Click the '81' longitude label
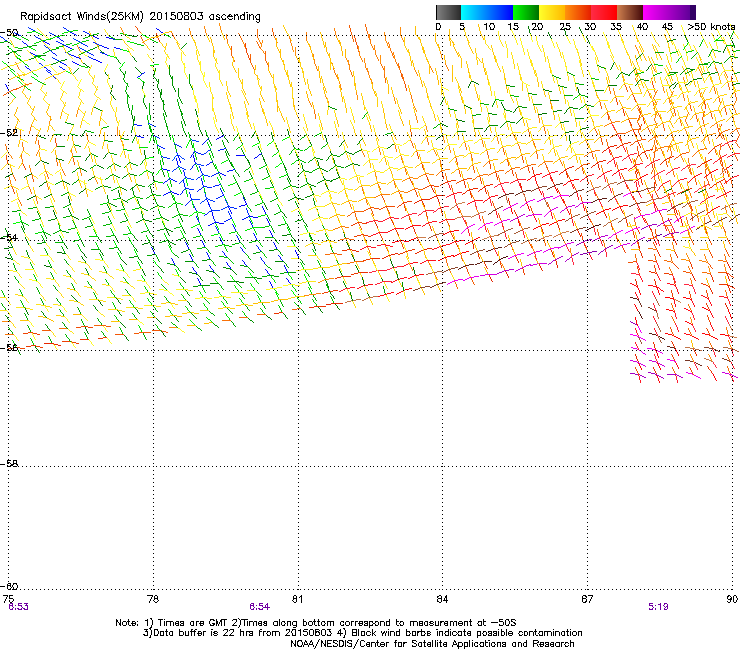Viewport: 740px width, 650px height. pyautogui.click(x=297, y=599)
